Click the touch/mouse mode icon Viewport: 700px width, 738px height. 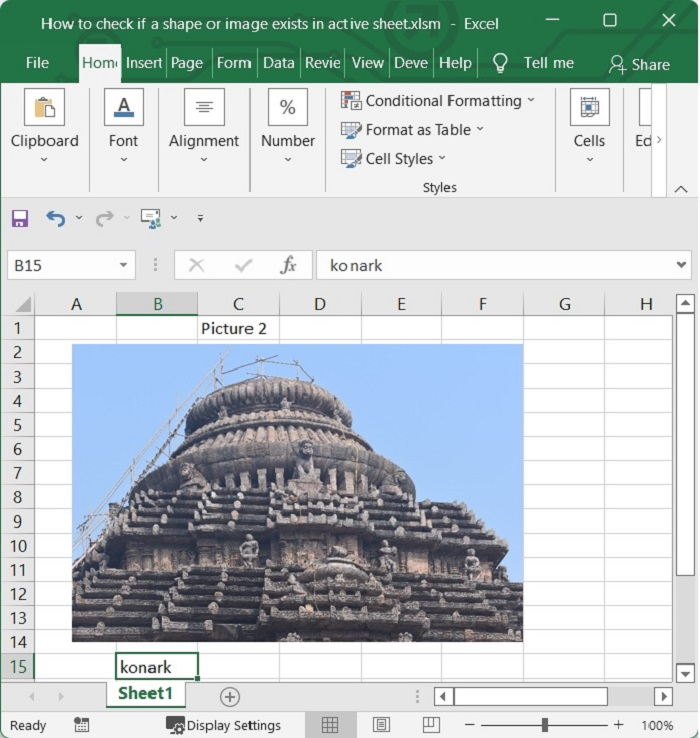[151, 218]
